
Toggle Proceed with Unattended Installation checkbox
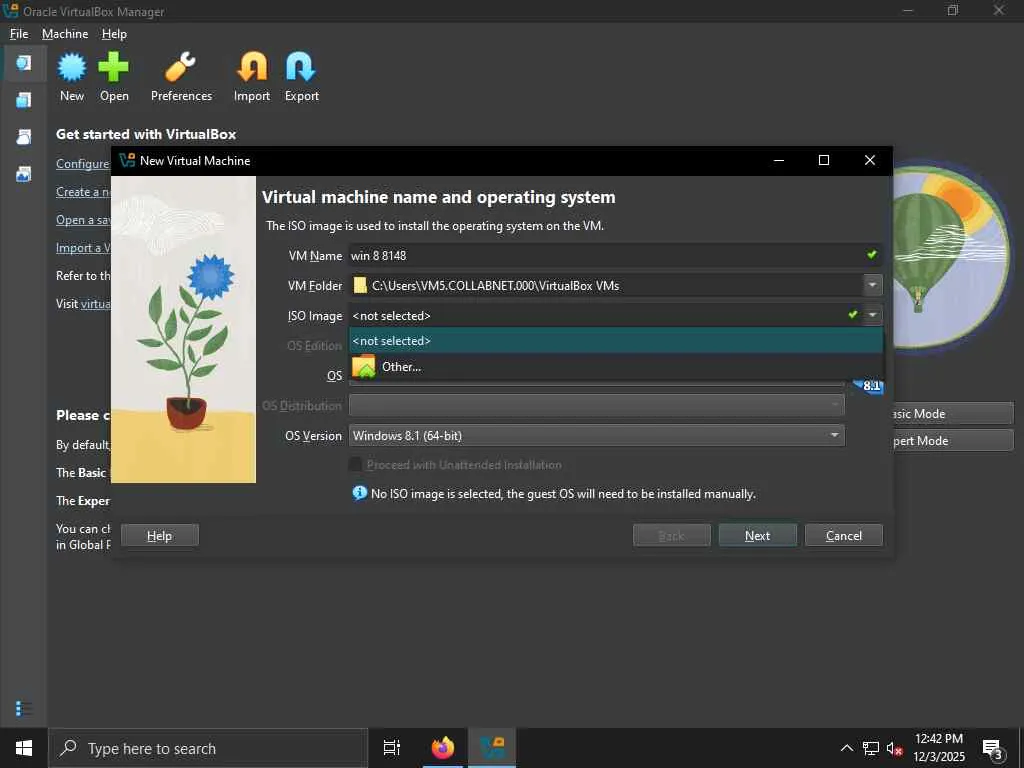356,464
